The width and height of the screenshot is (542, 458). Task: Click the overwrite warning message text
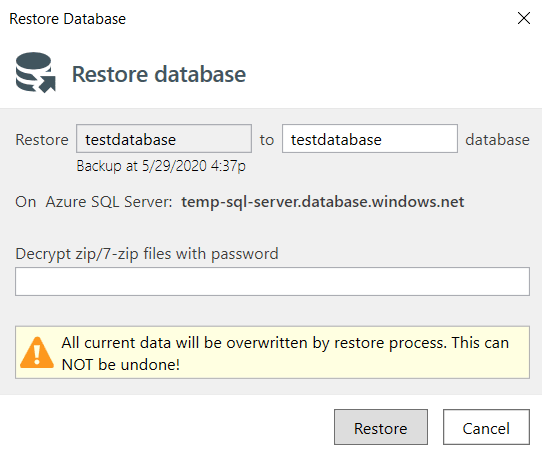point(285,353)
